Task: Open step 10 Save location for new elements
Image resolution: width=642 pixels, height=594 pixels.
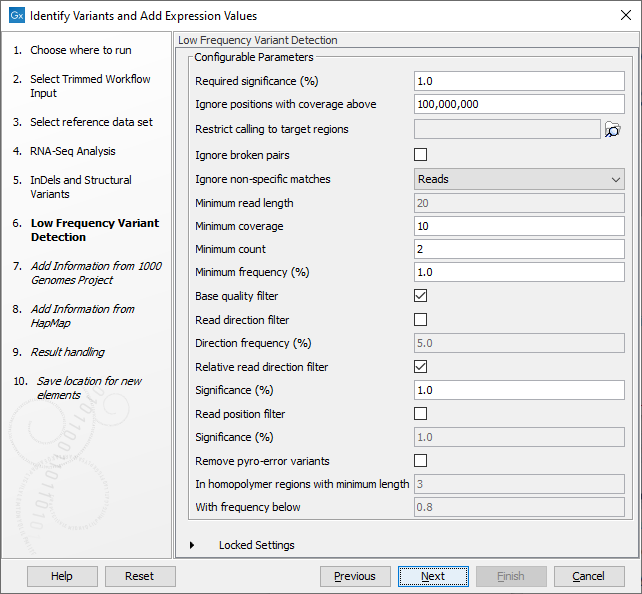Action: tap(89, 388)
